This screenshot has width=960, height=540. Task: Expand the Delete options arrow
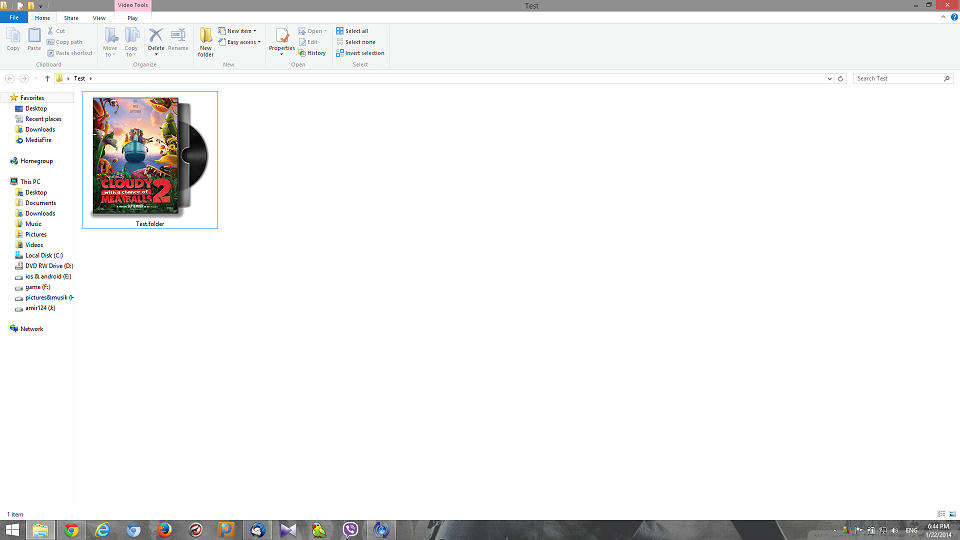click(156, 54)
